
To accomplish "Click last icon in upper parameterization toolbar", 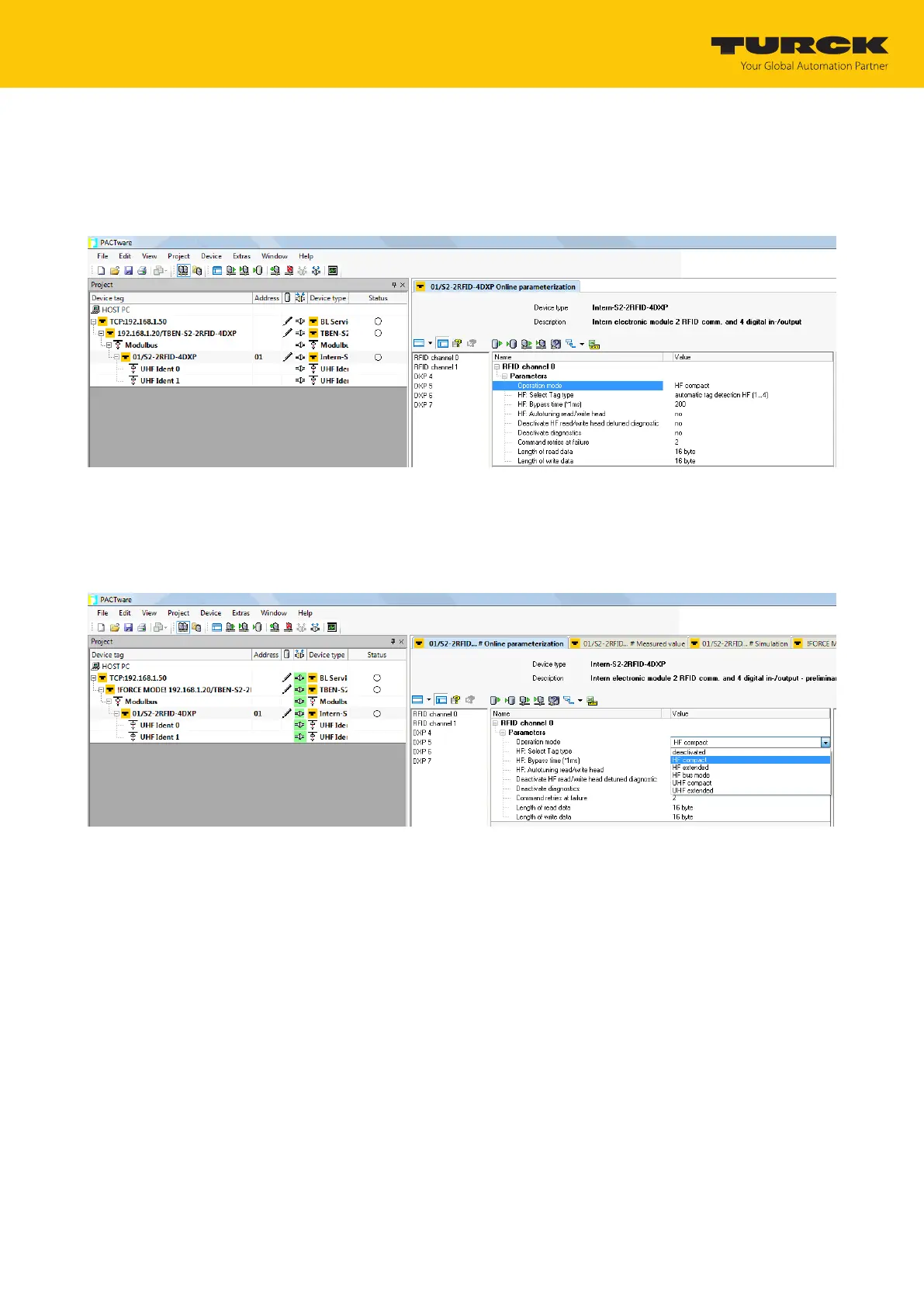I will pyautogui.click(x=594, y=344).
